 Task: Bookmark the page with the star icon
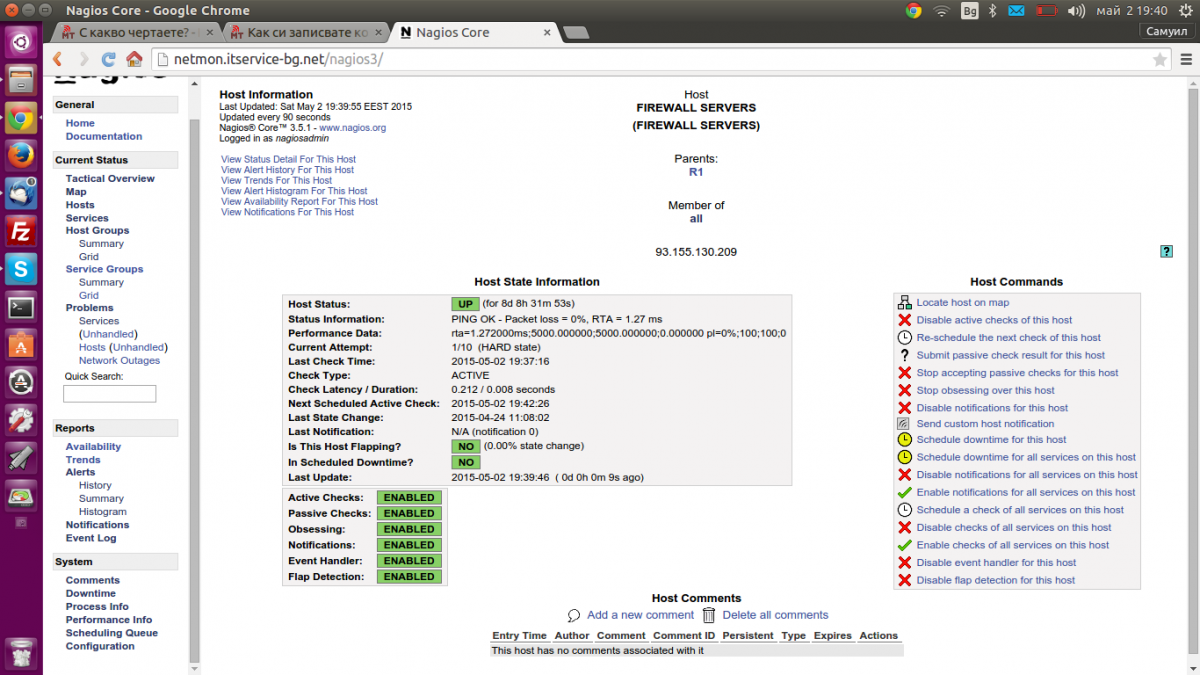pos(1159,59)
